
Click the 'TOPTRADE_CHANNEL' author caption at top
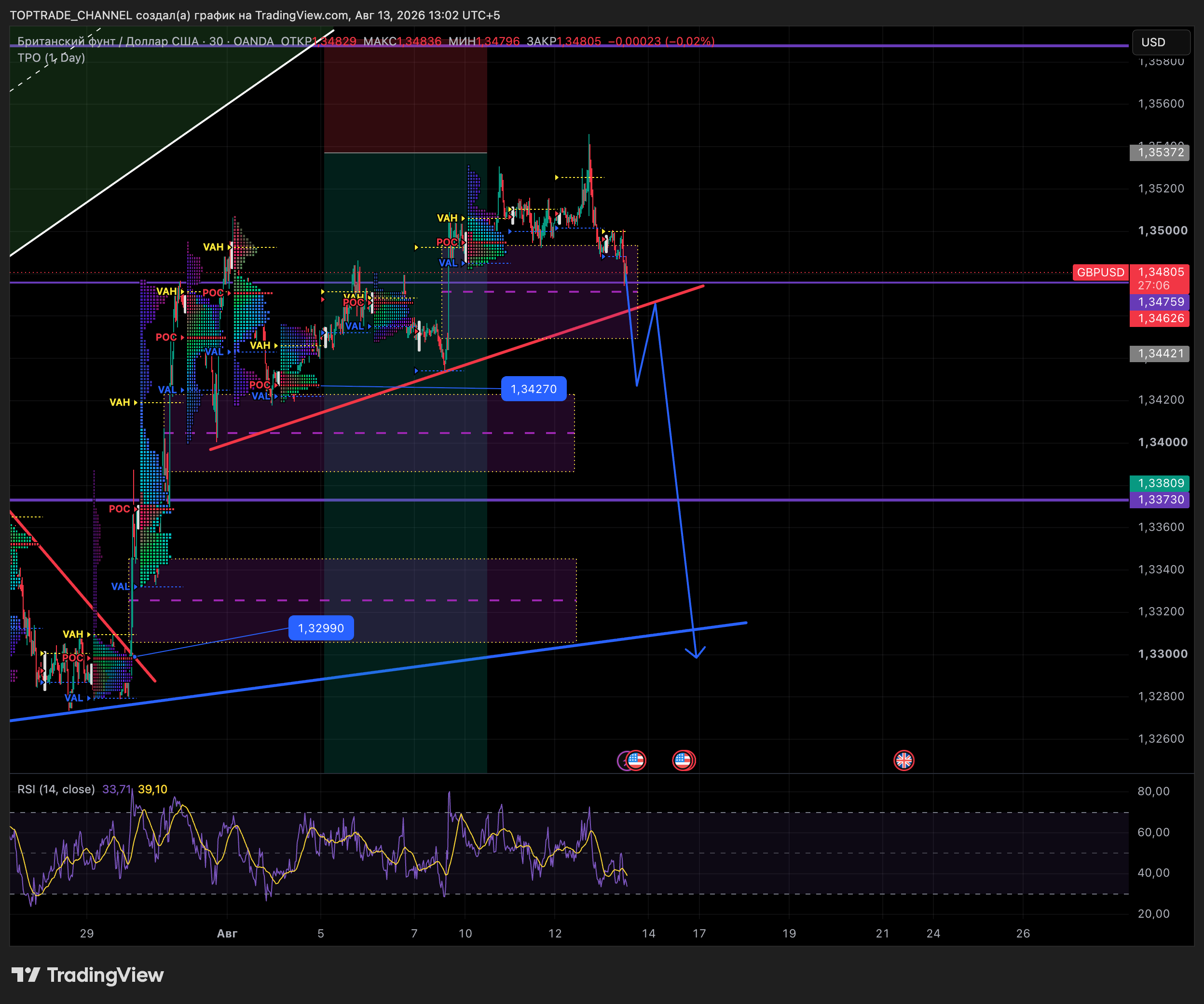click(x=70, y=15)
